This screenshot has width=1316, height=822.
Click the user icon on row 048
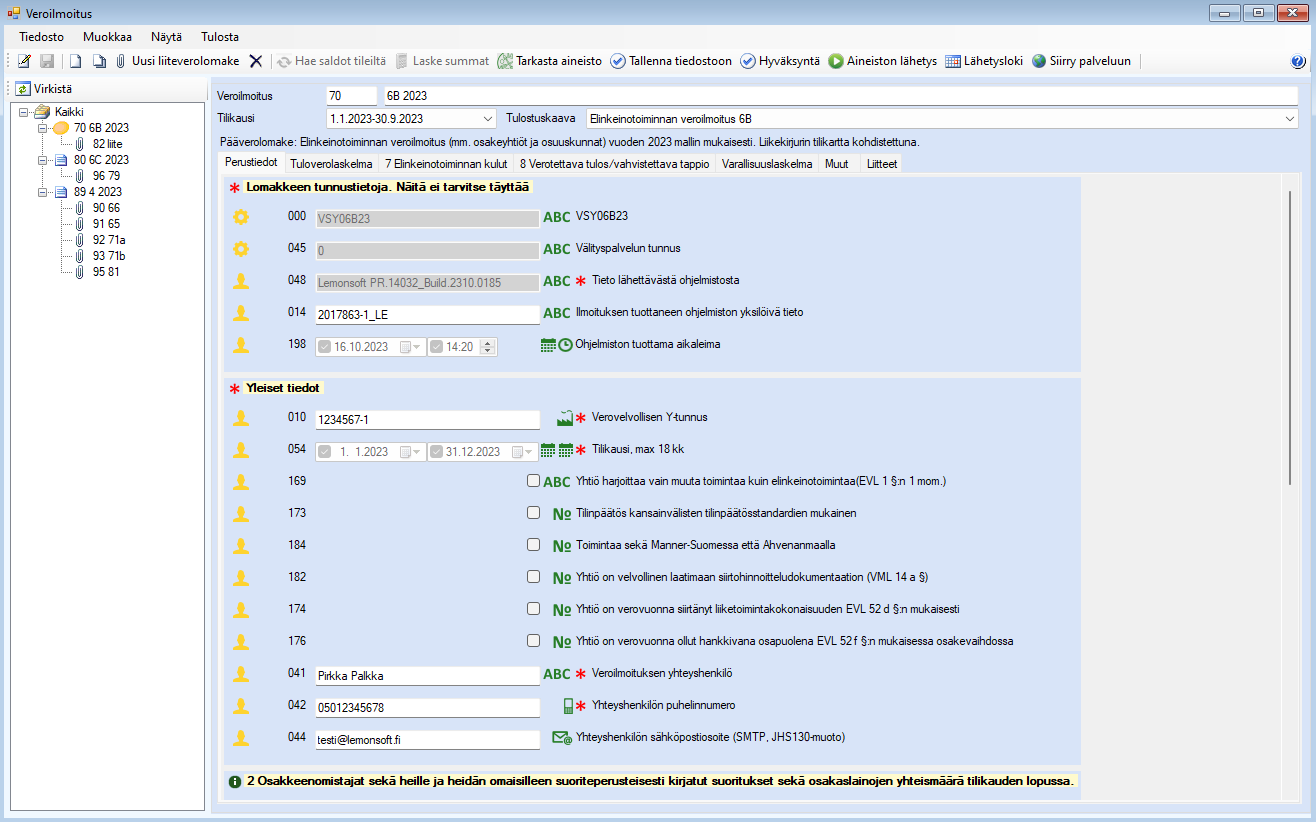(x=240, y=281)
